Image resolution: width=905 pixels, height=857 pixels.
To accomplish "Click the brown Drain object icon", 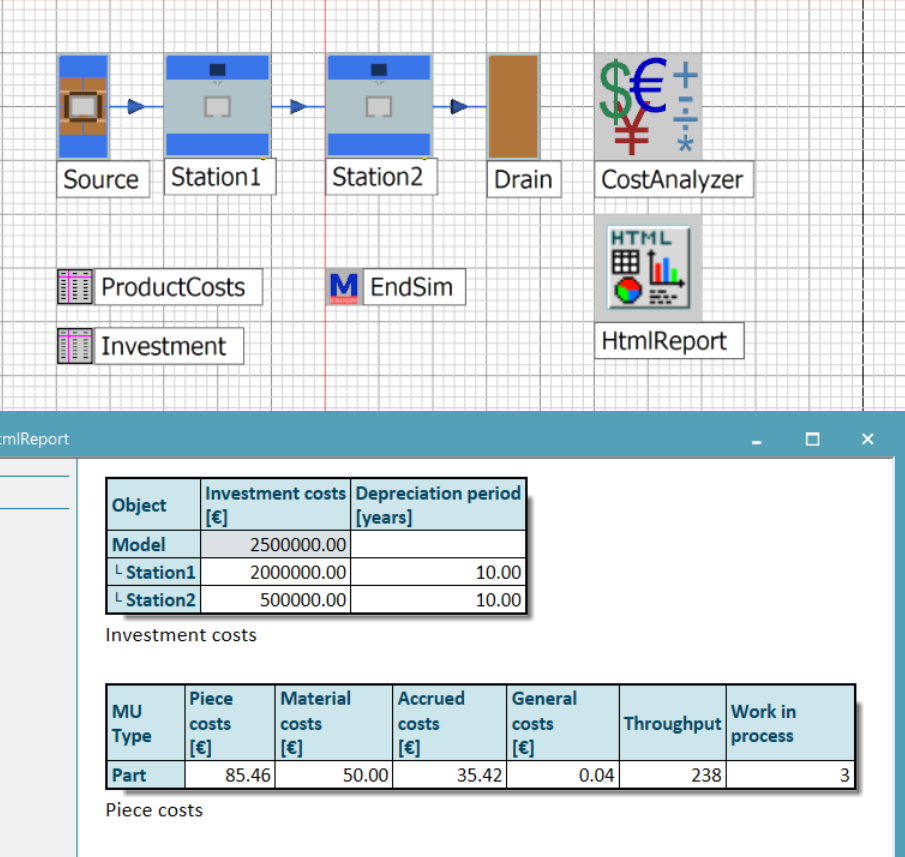I will pyautogui.click(x=513, y=106).
